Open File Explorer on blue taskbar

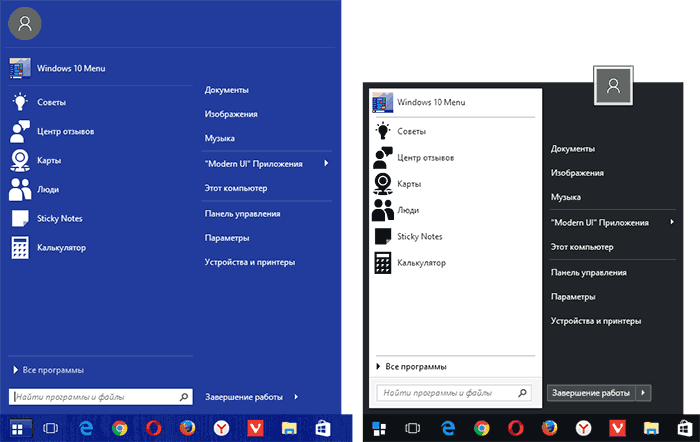click(289, 429)
